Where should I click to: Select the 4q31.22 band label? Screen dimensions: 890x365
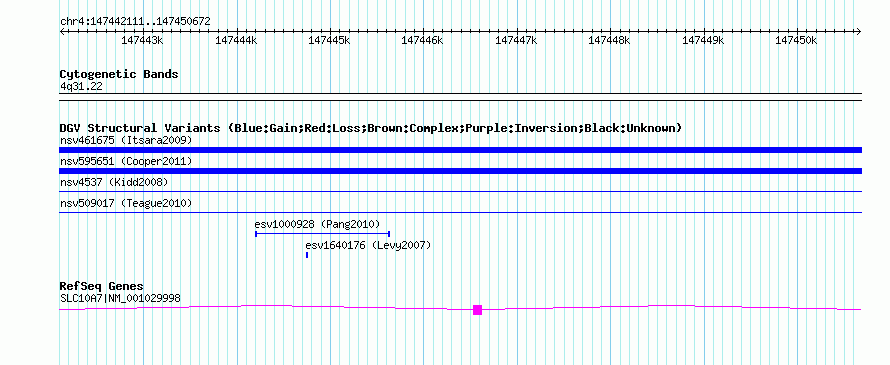click(x=81, y=87)
